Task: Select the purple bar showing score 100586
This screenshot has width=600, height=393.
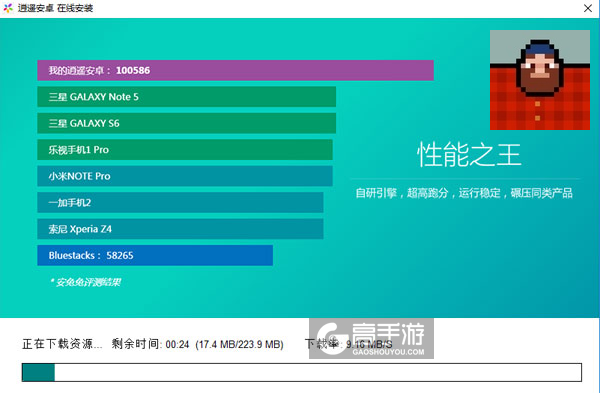Action: tap(235, 70)
